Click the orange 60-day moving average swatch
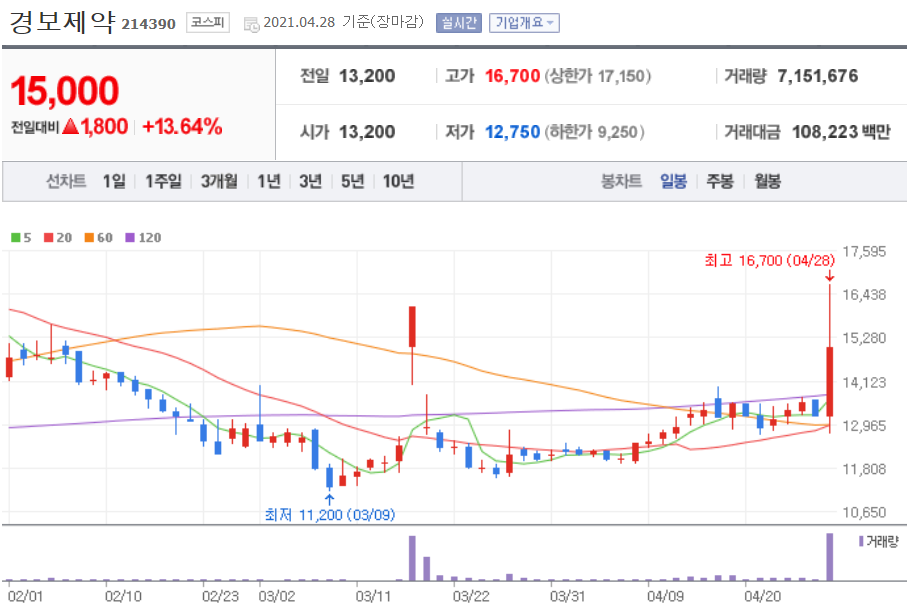The image size is (907, 611). (89, 237)
